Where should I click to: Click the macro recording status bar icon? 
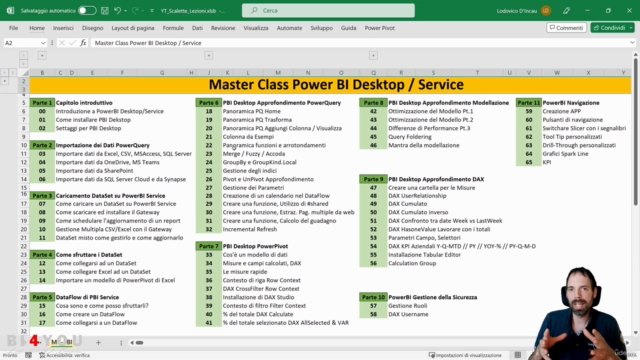tap(28, 356)
